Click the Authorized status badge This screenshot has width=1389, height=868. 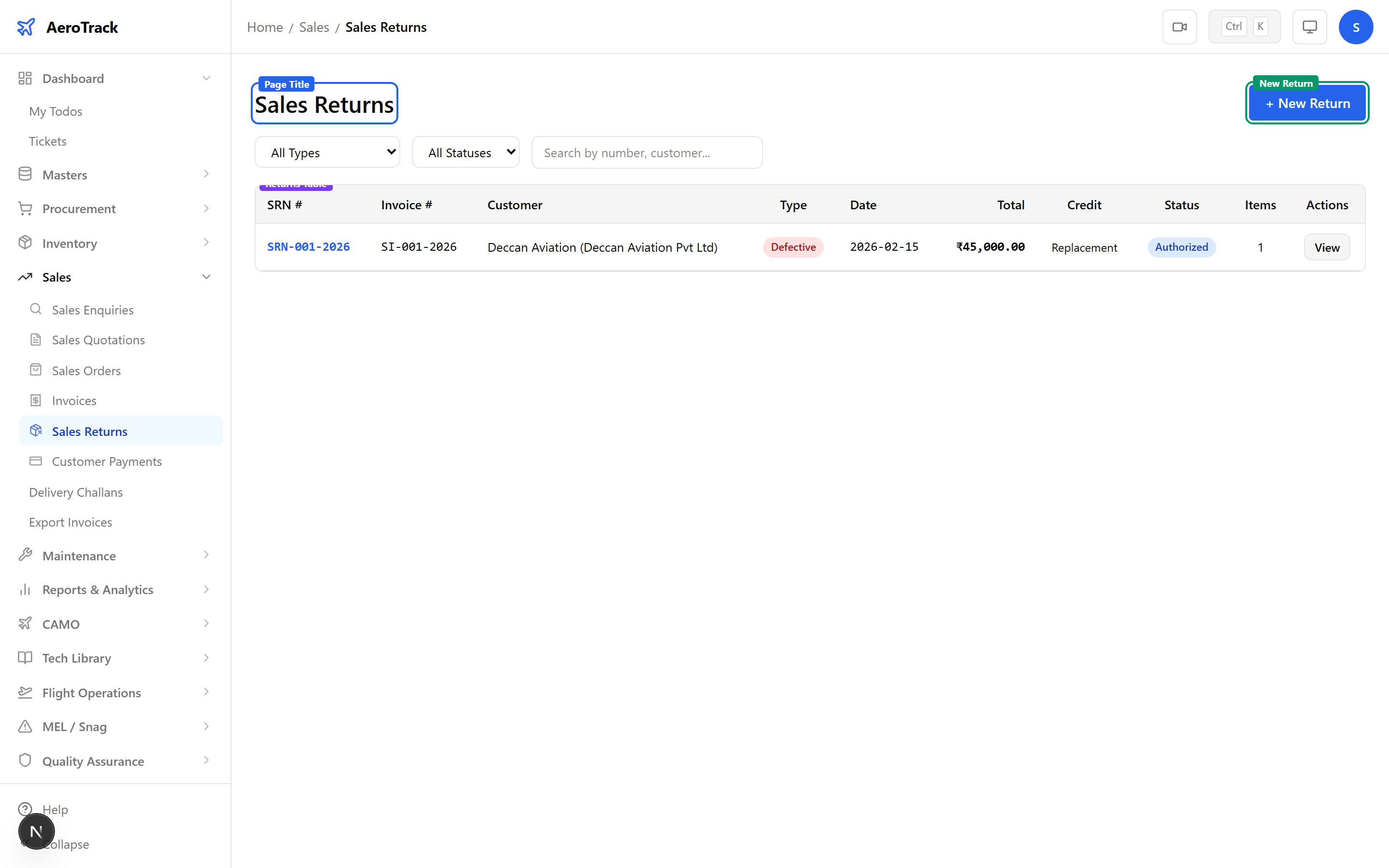point(1182,247)
